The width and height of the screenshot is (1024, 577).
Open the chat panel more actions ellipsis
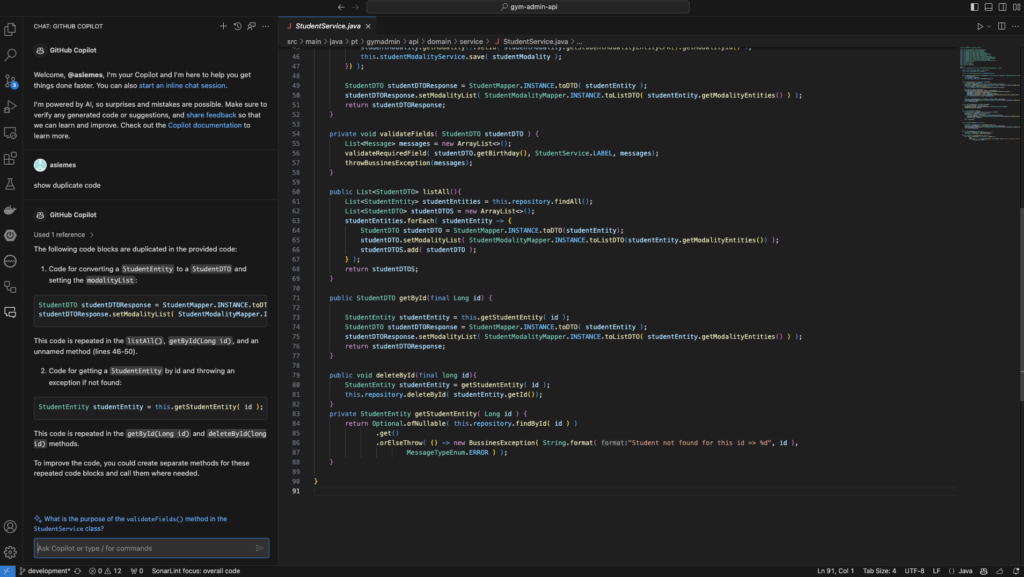266,26
